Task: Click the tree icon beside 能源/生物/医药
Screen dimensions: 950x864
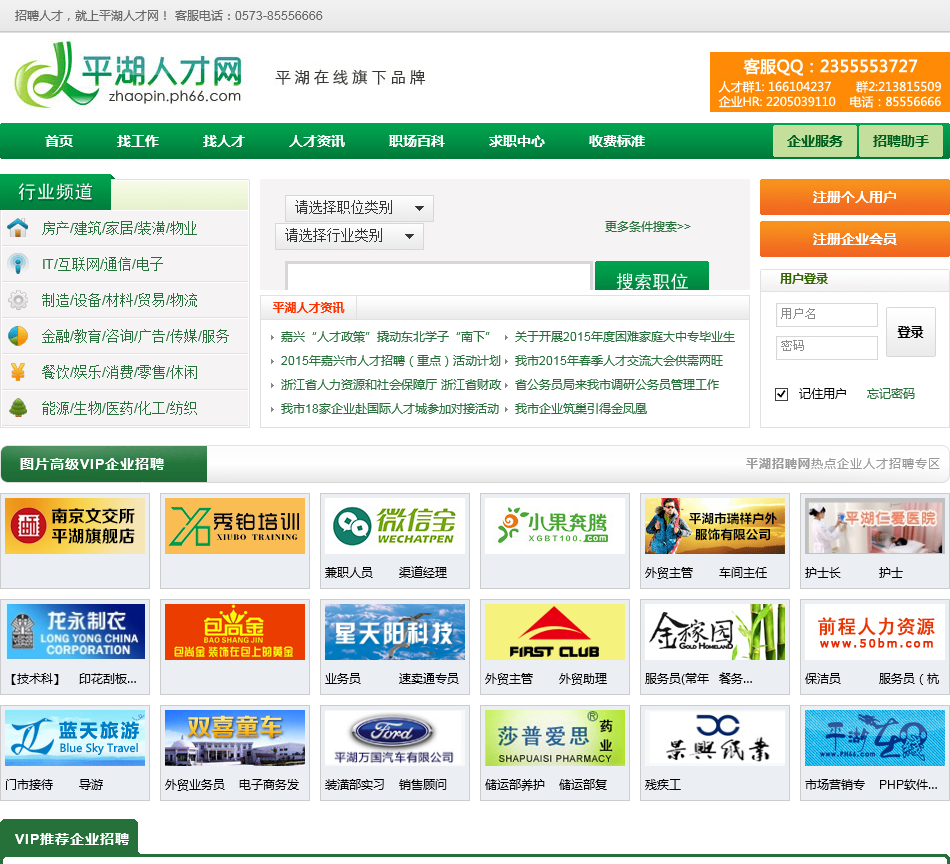Action: (18, 408)
